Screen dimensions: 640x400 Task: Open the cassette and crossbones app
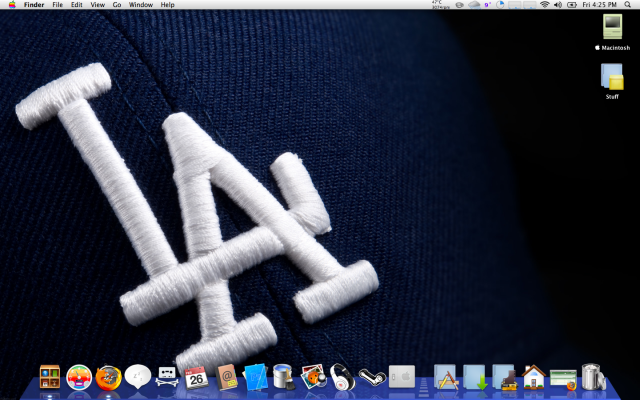167,377
